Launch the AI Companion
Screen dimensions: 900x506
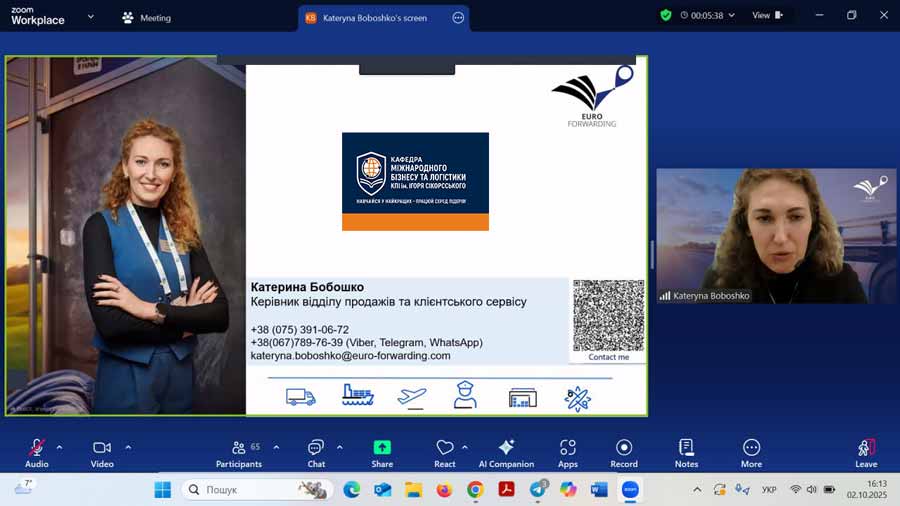click(506, 449)
